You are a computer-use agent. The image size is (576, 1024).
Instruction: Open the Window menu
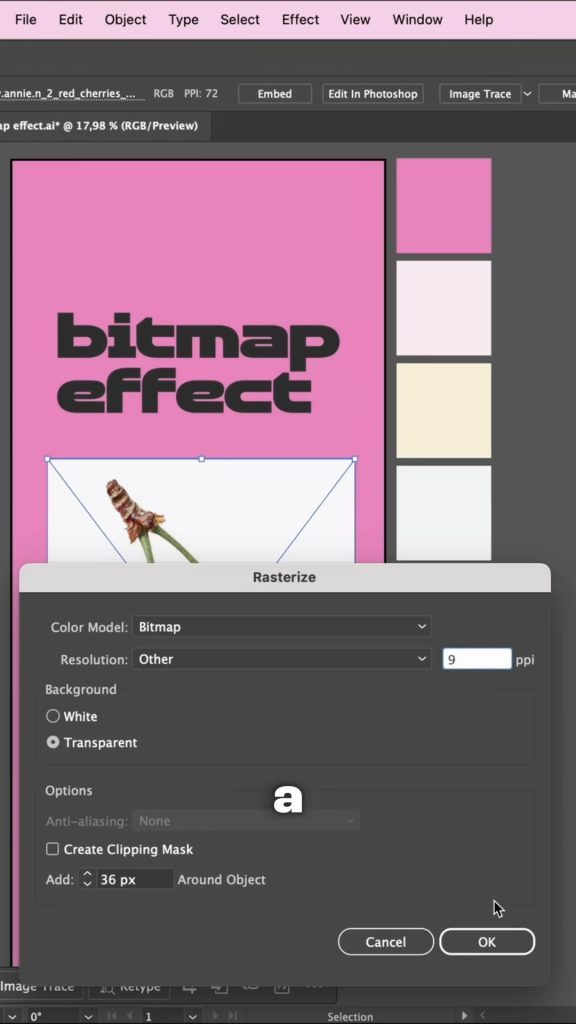click(x=417, y=20)
